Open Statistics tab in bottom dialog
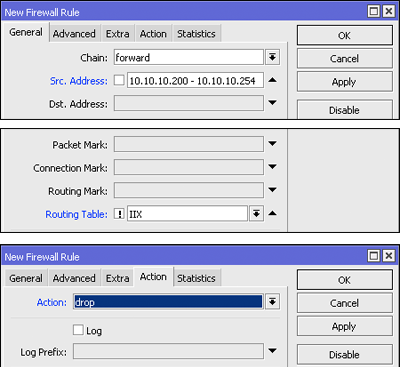 click(x=196, y=278)
